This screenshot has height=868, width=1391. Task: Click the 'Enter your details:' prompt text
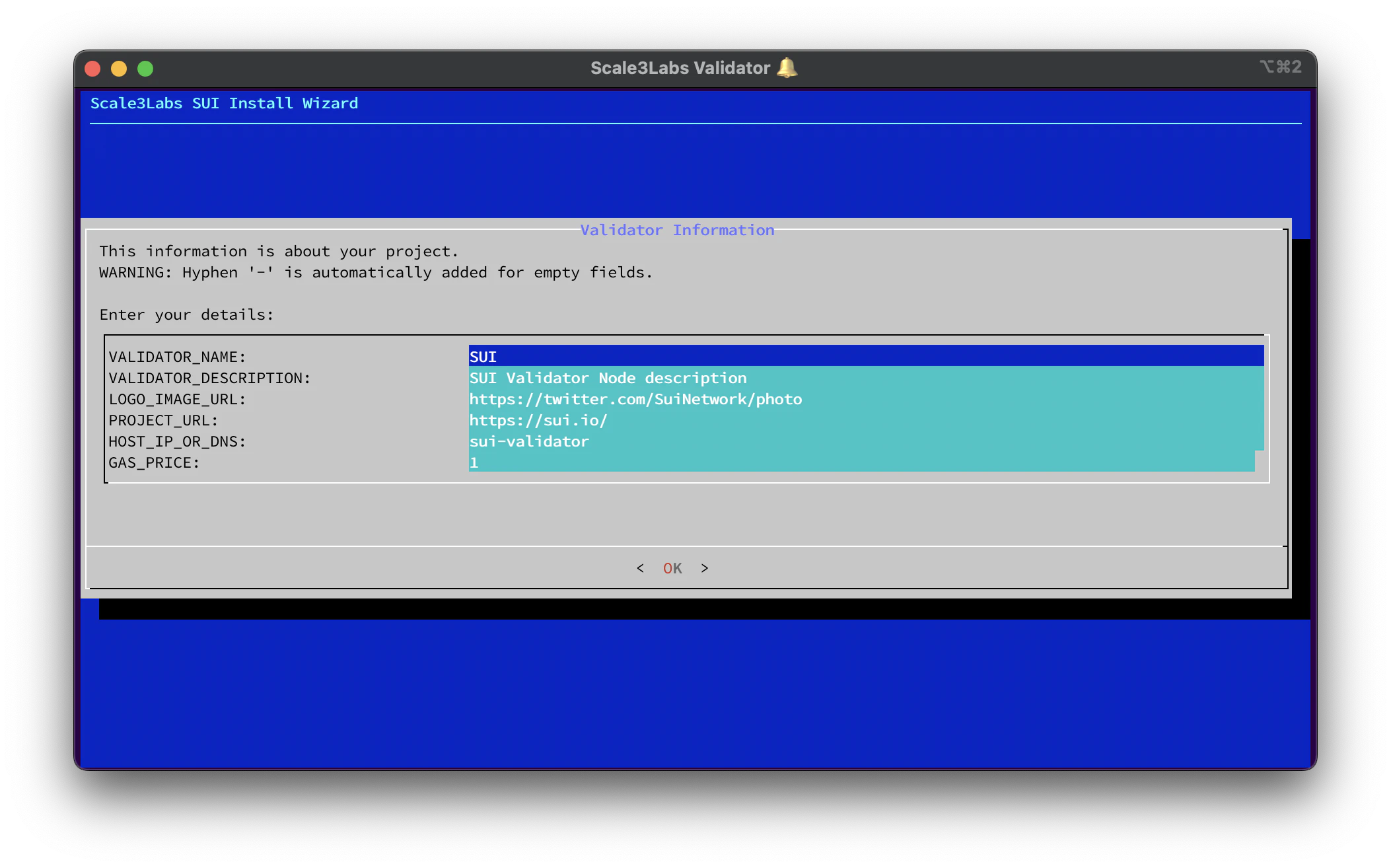[x=186, y=314]
